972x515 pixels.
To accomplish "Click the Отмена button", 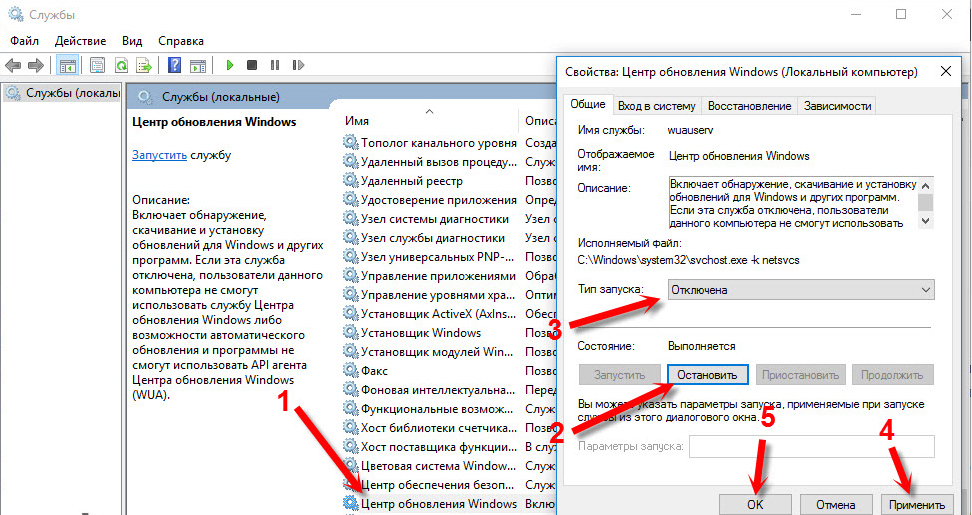I will (x=836, y=504).
